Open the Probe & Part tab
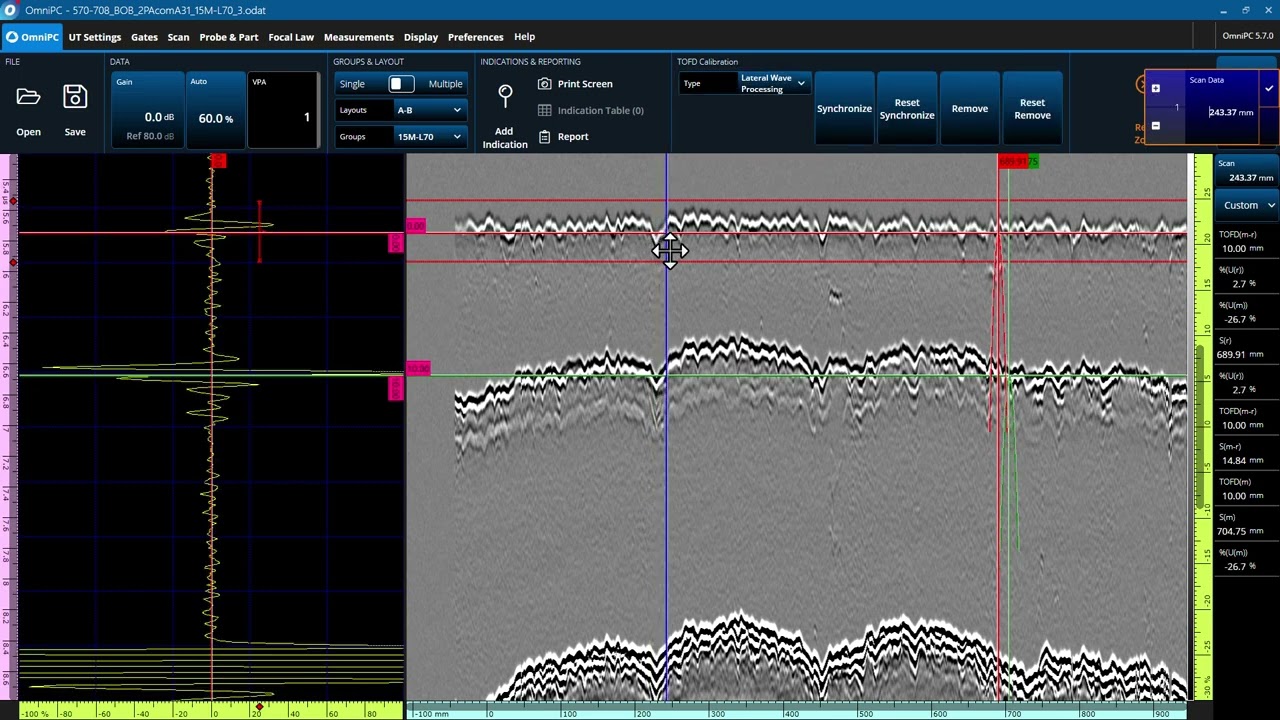Image resolution: width=1280 pixels, height=720 pixels. pyautogui.click(x=228, y=37)
